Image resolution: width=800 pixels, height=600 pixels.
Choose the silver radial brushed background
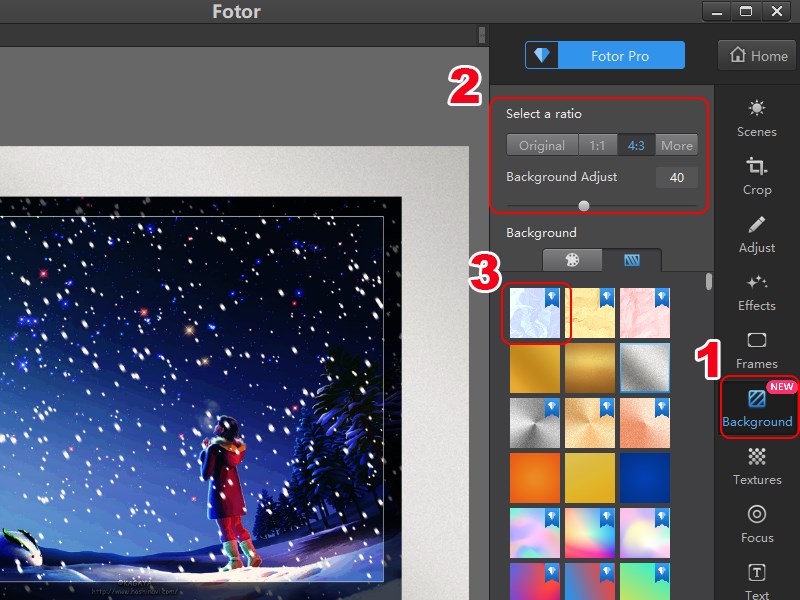(535, 423)
